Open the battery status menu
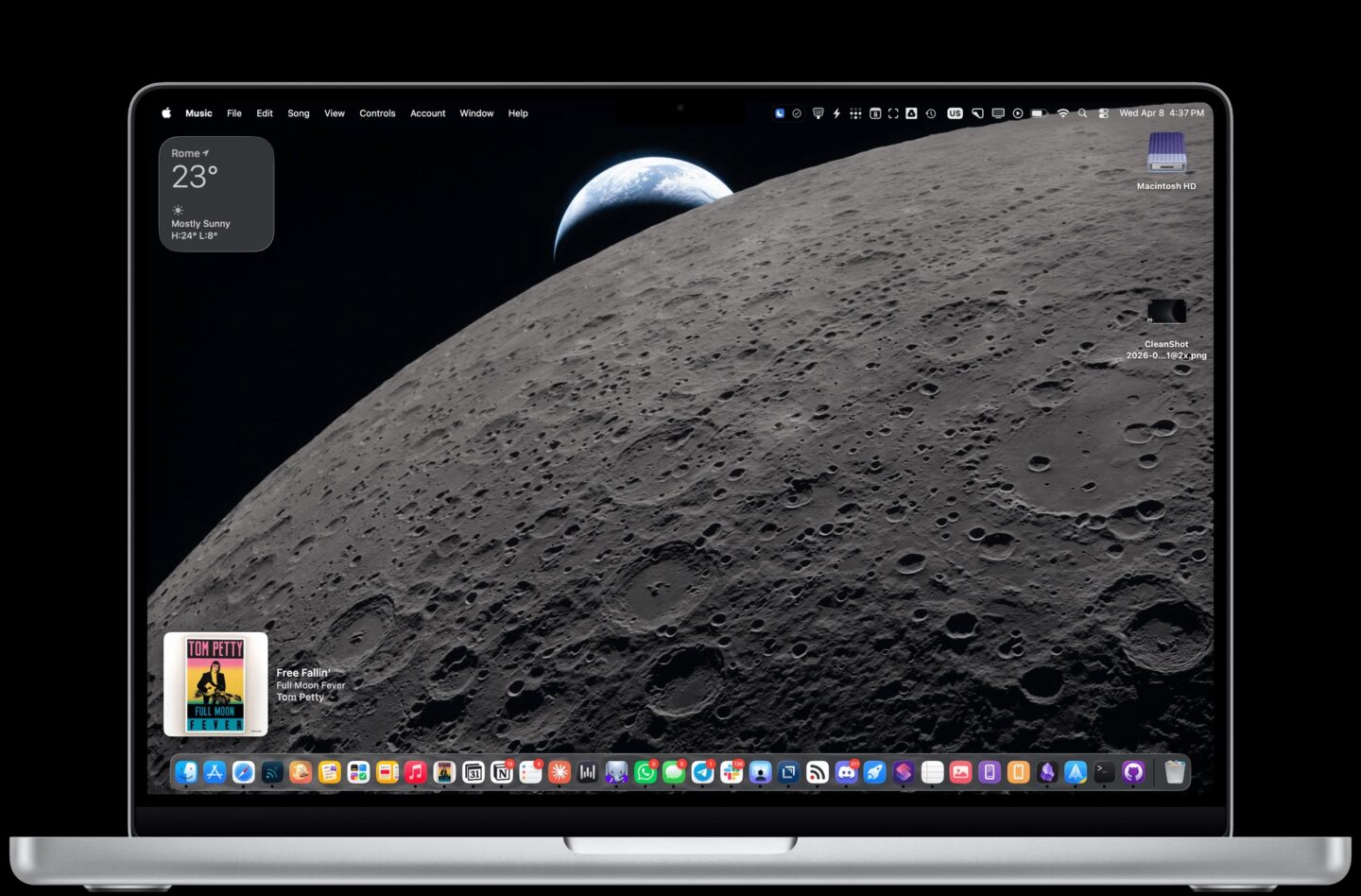This screenshot has height=896, width=1361. click(x=1040, y=112)
